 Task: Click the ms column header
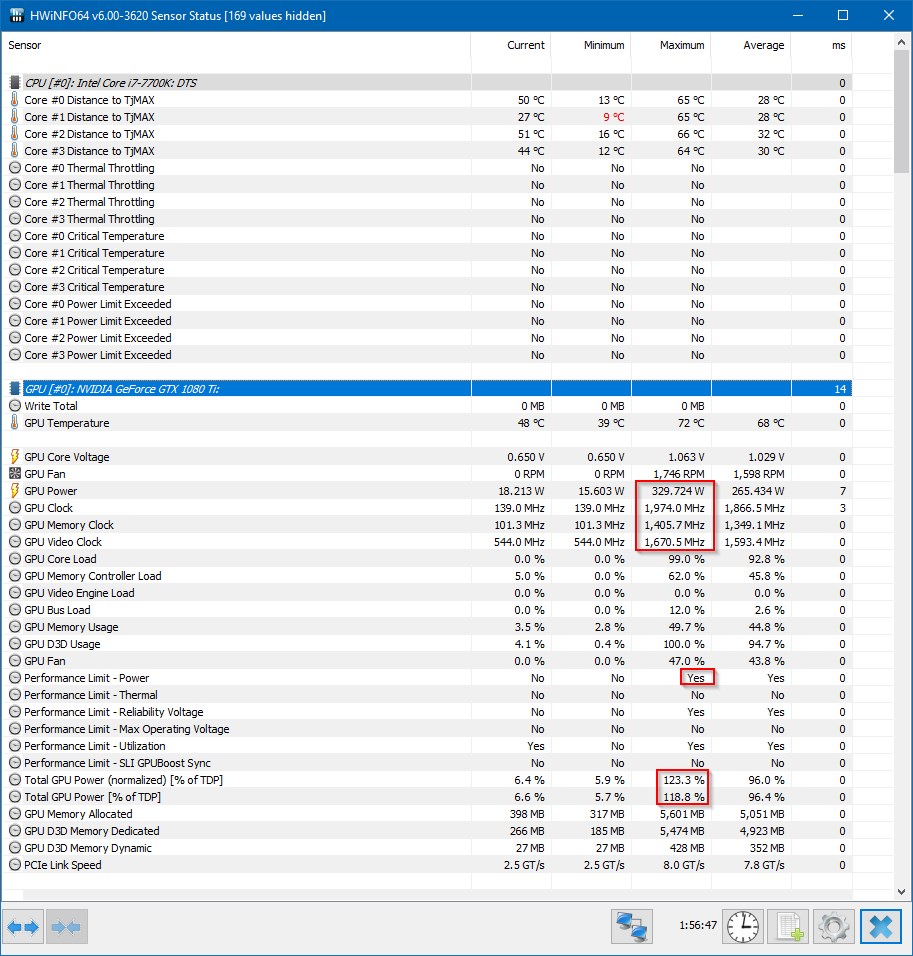821,45
